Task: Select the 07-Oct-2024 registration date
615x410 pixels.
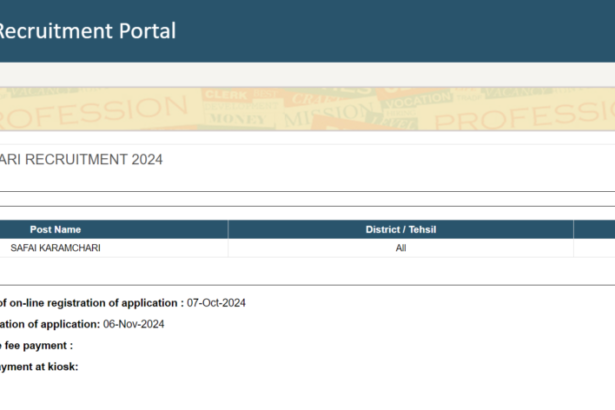Action: pos(216,303)
